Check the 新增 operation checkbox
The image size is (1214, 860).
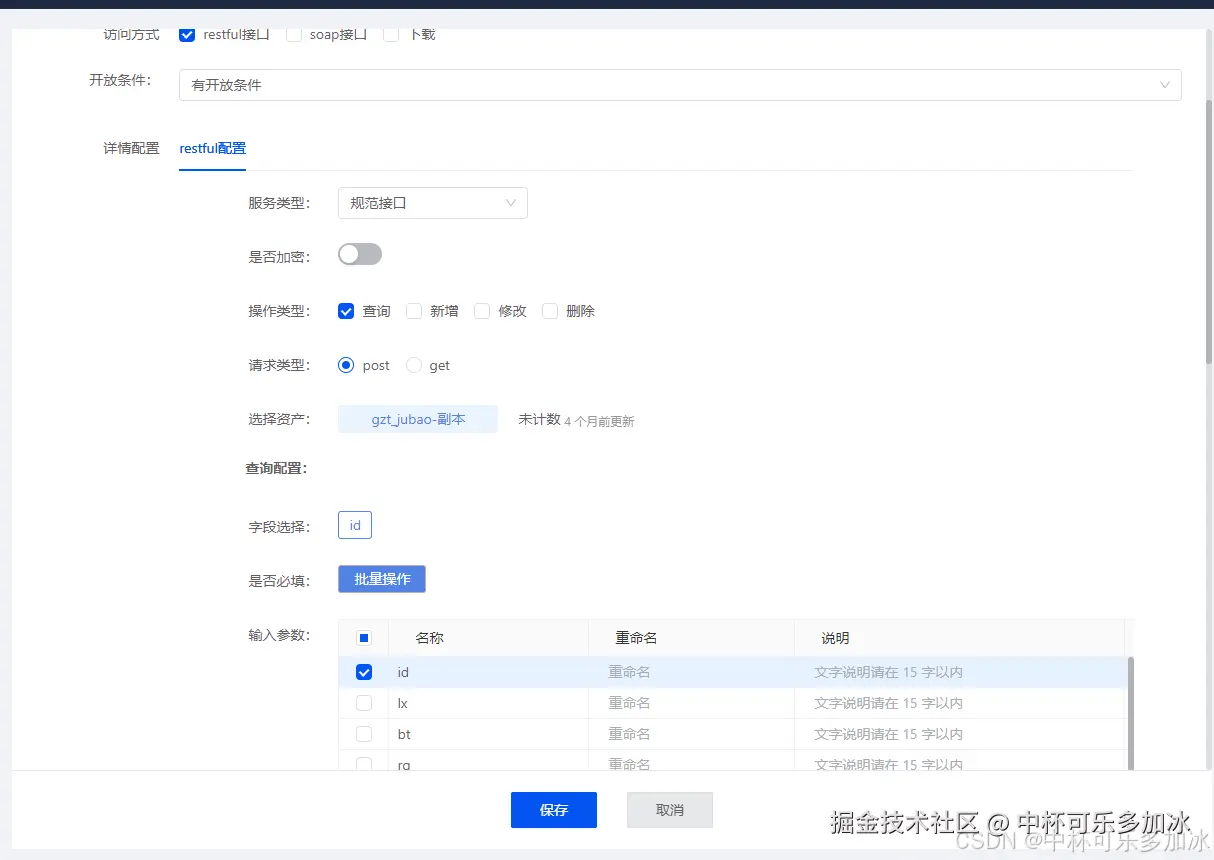point(414,311)
